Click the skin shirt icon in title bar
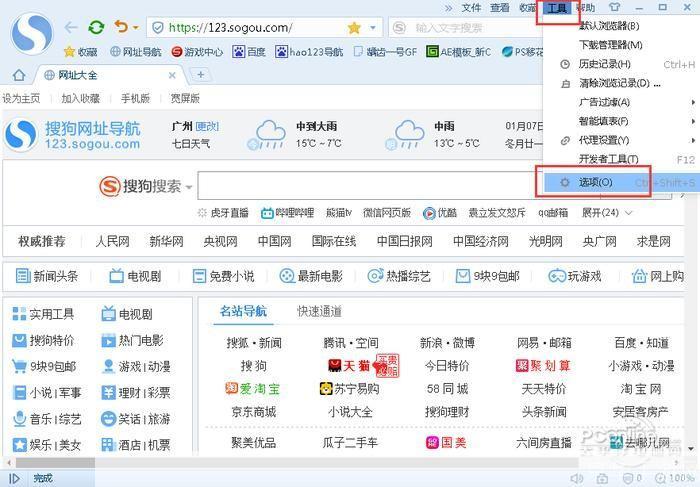The image size is (700, 487). [x=614, y=8]
